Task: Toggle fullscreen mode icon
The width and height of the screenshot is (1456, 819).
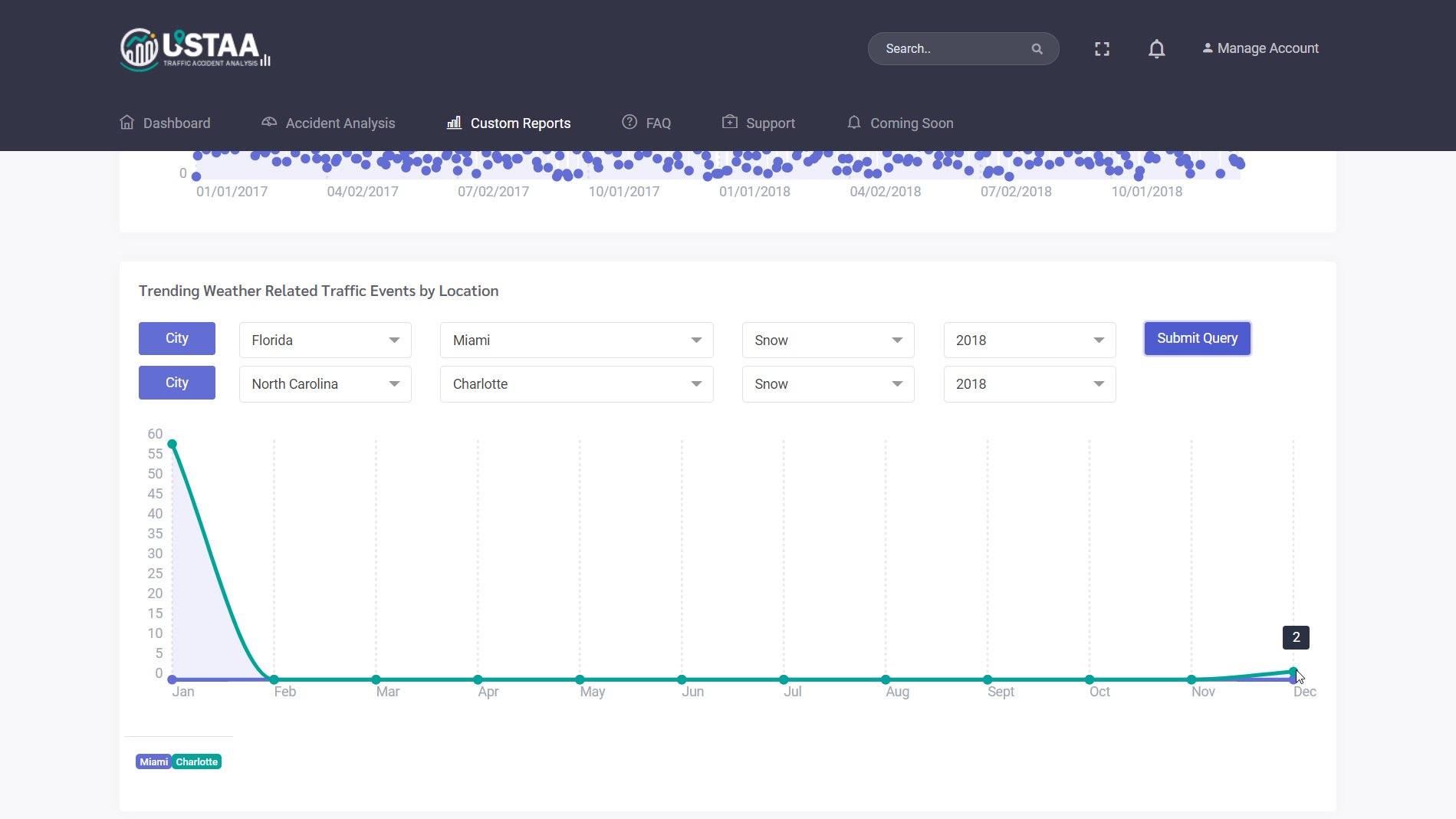Action: 1102,49
